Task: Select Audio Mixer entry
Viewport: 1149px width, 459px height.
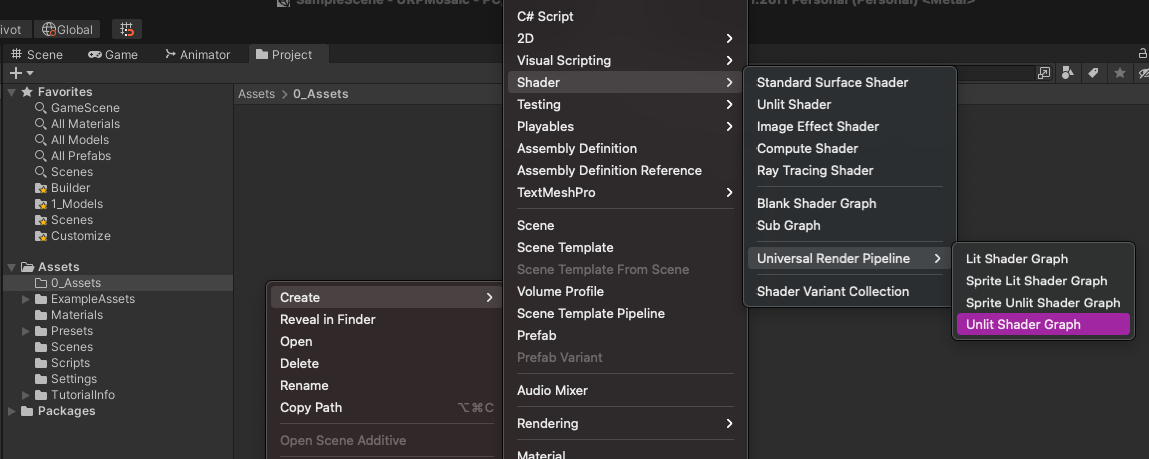Action: click(625, 390)
